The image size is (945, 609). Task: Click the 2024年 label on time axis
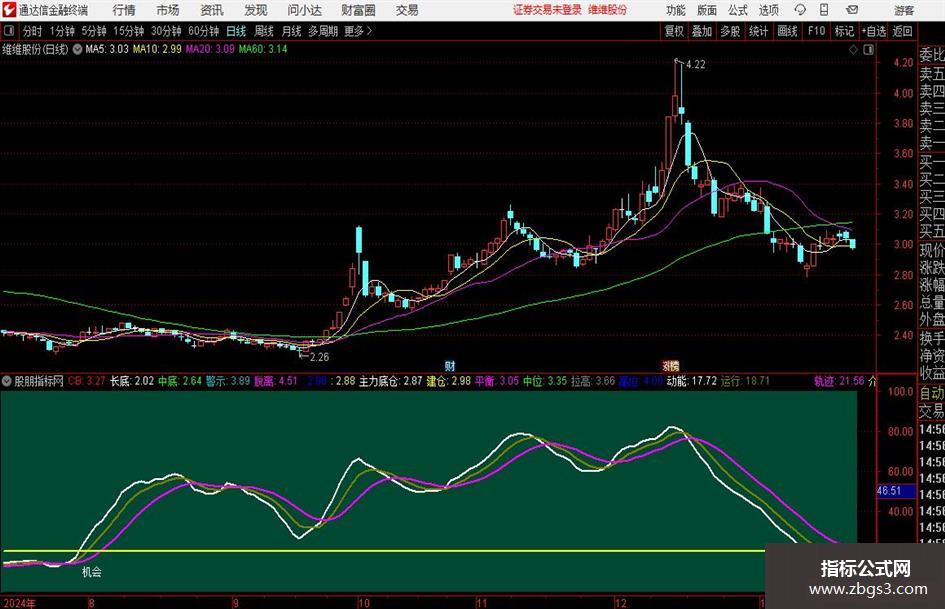click(19, 603)
